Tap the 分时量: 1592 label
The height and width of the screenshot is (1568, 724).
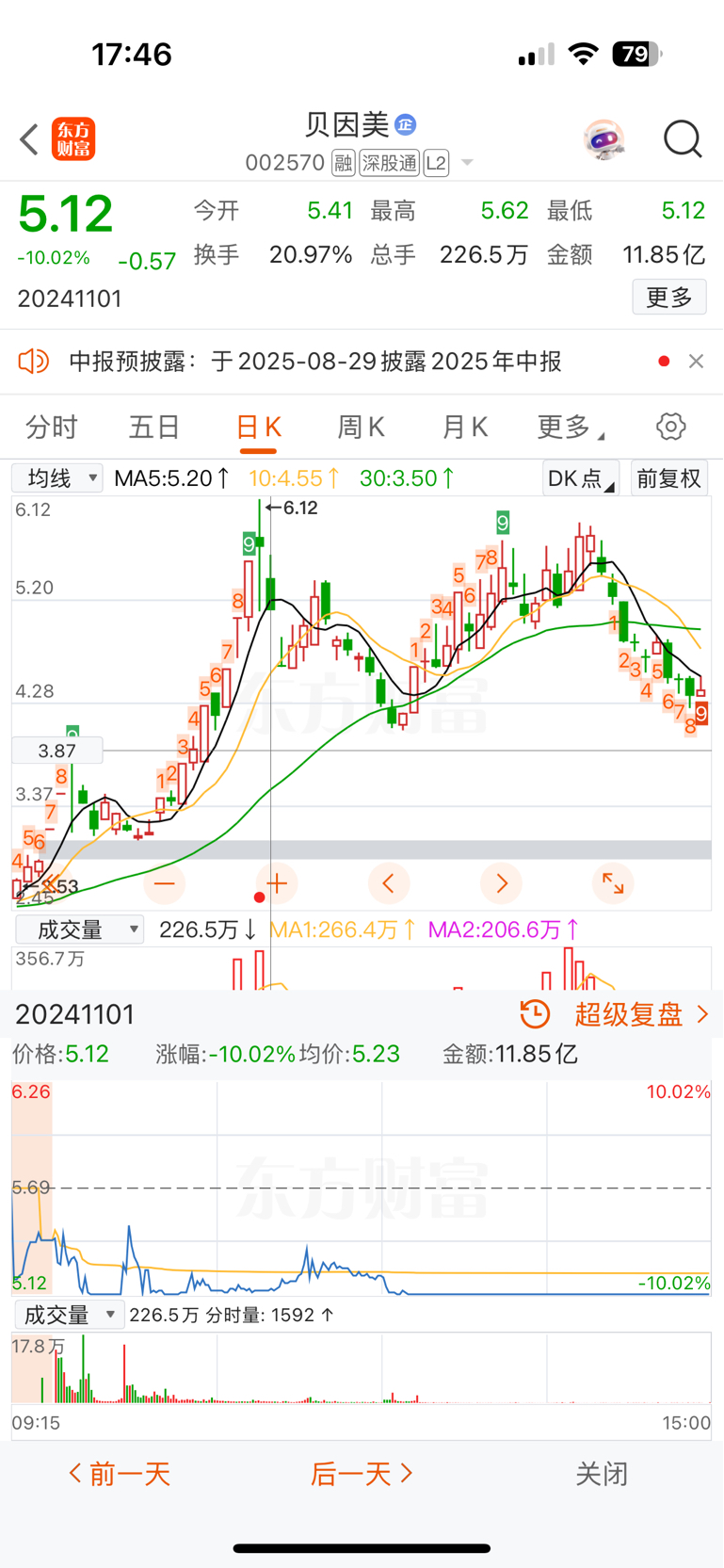[270, 1315]
